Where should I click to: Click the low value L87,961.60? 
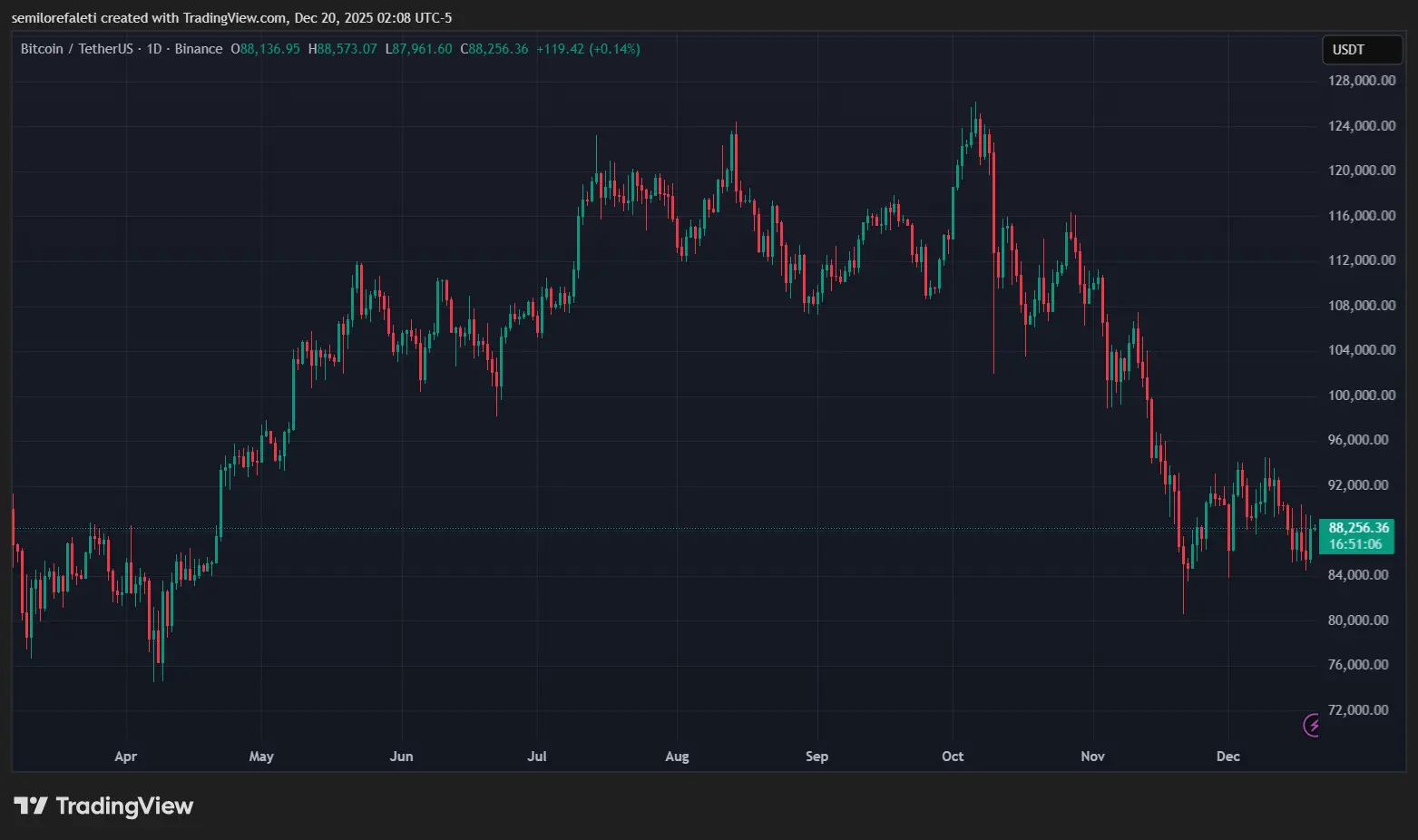tap(416, 49)
